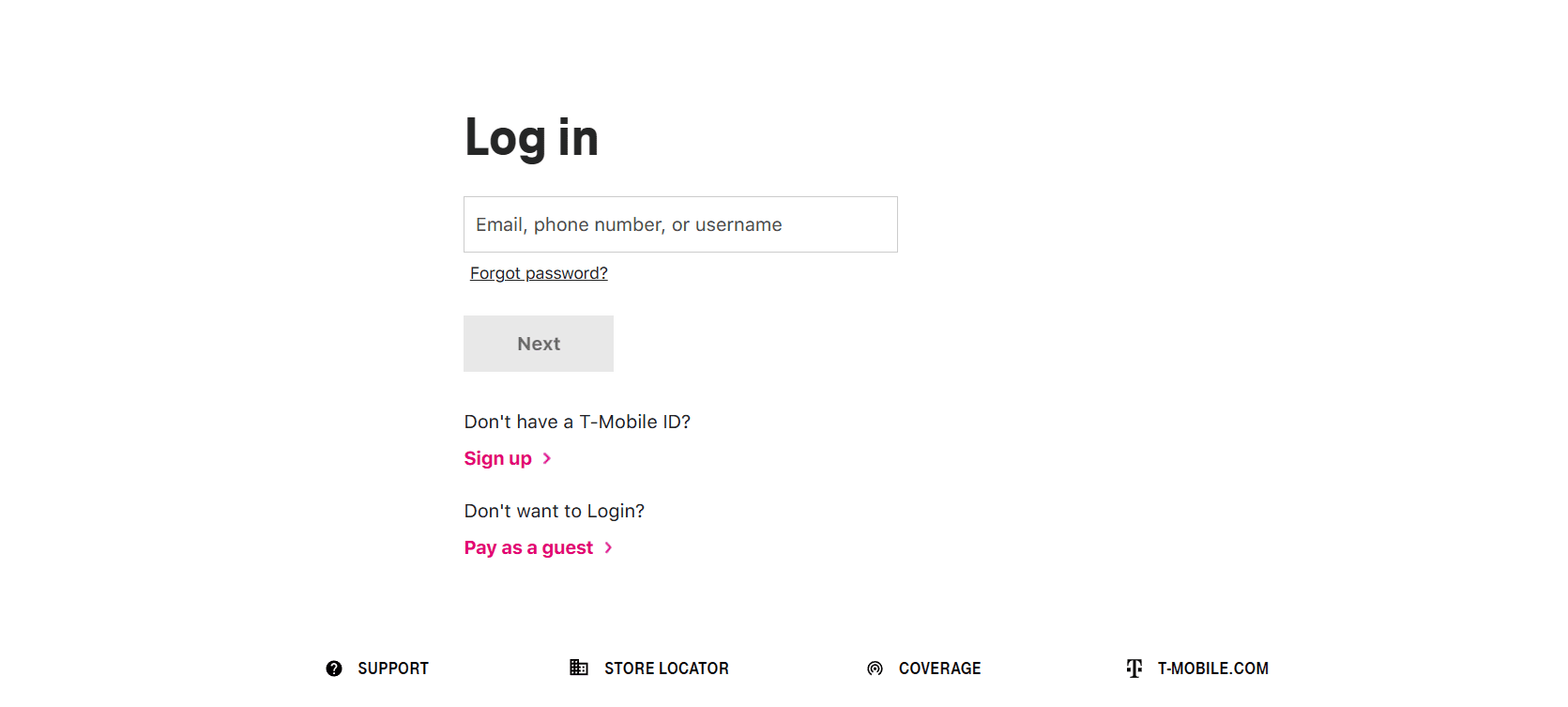Screen dimensions: 1568x707
Task: Select Pay as a guest
Action: (x=527, y=547)
